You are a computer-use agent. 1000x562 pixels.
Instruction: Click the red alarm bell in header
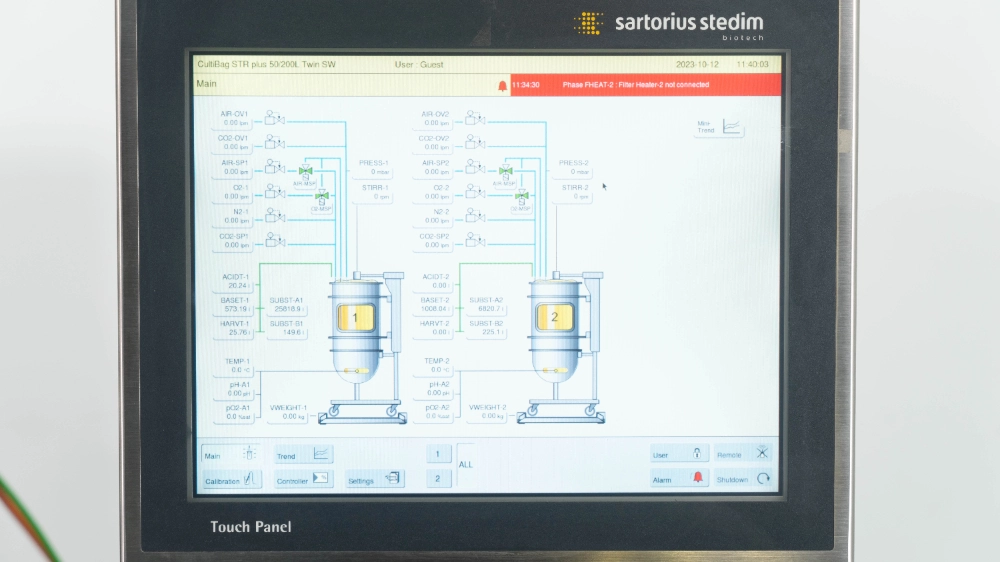click(x=502, y=86)
